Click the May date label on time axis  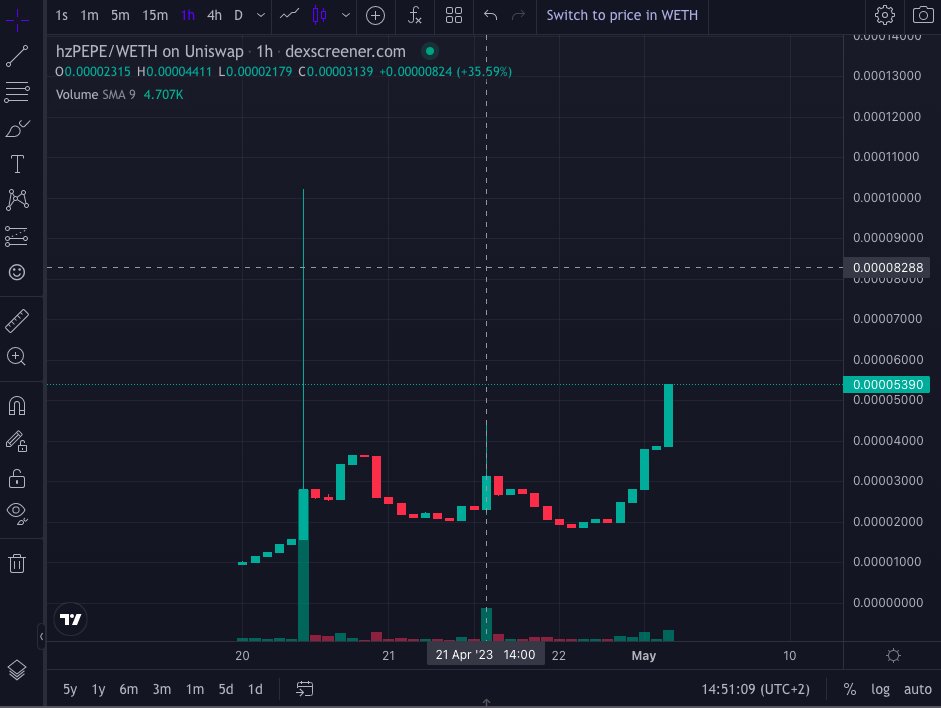[644, 656]
